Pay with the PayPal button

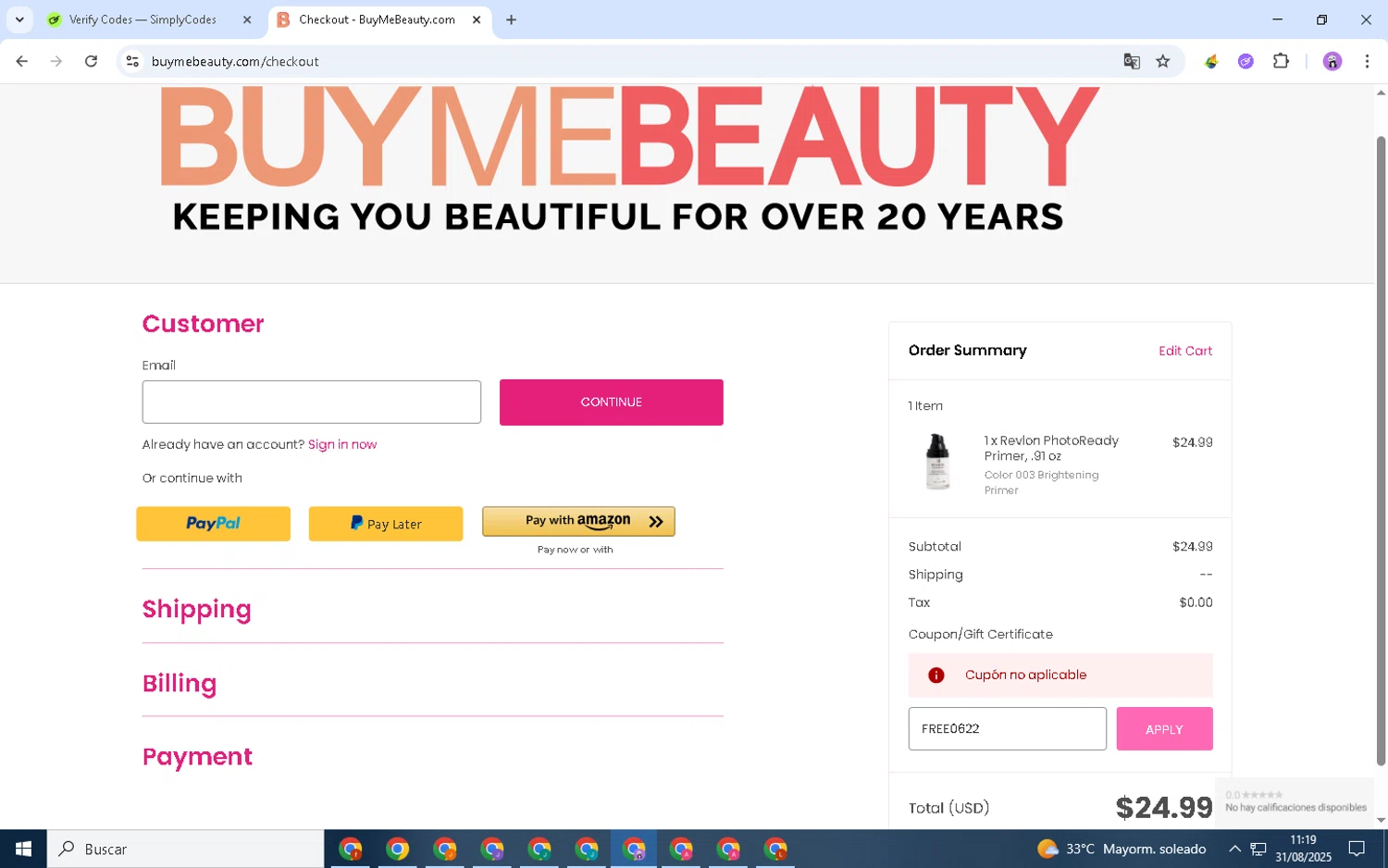(213, 524)
